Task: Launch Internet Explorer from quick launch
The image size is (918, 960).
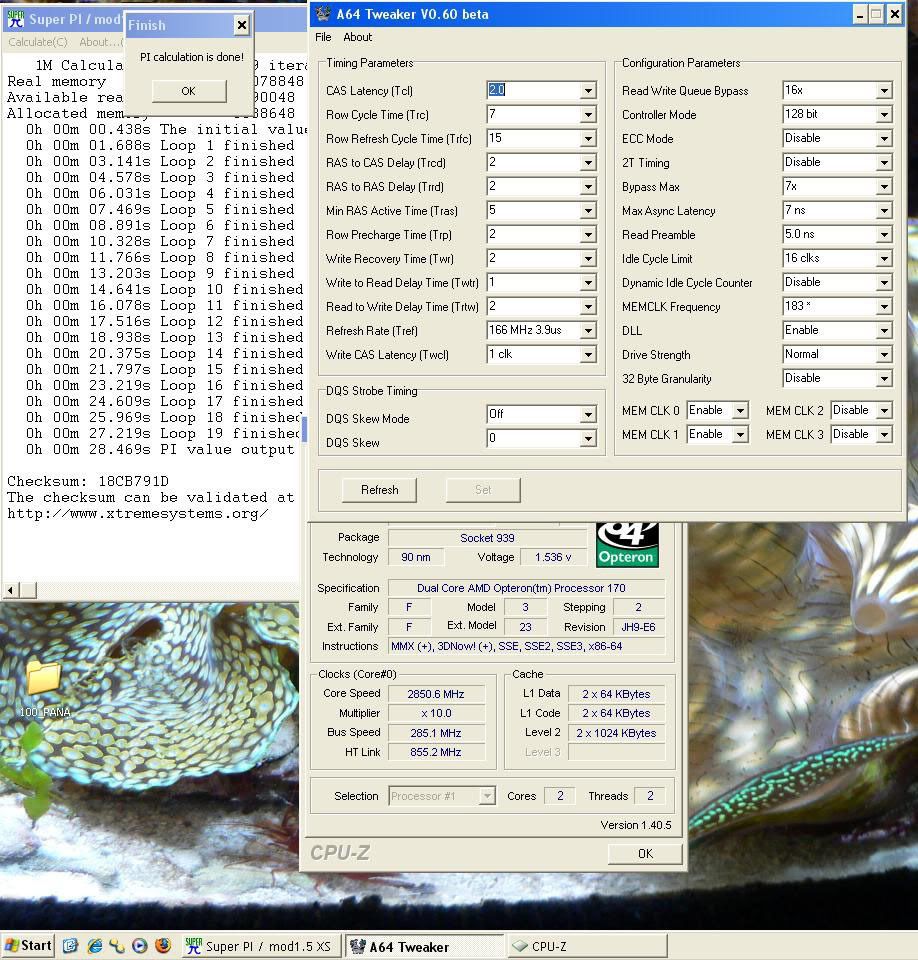Action: tap(94, 945)
